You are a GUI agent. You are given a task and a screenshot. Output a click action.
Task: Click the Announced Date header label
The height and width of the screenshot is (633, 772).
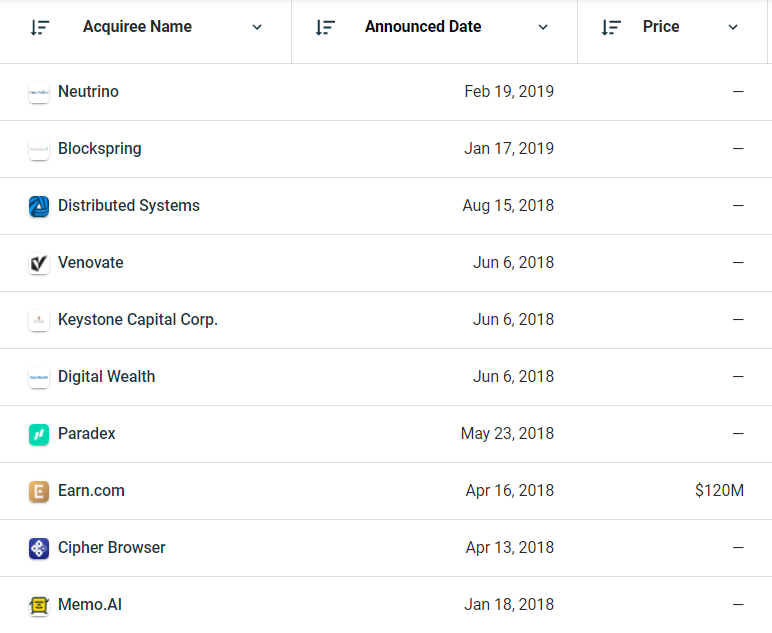tap(423, 27)
